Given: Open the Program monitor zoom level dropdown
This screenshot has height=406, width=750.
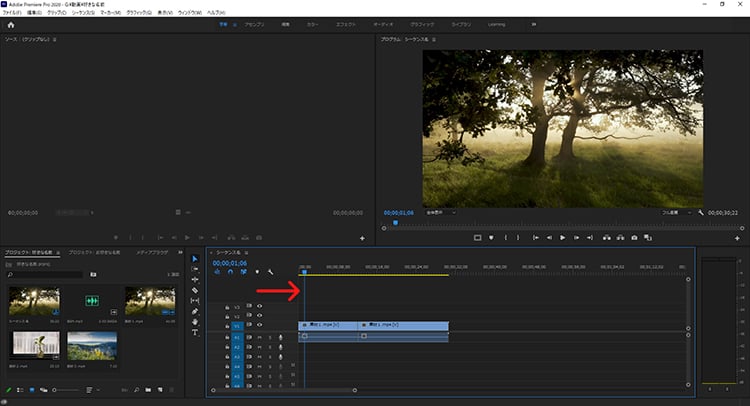Looking at the screenshot, I should tap(440, 213).
